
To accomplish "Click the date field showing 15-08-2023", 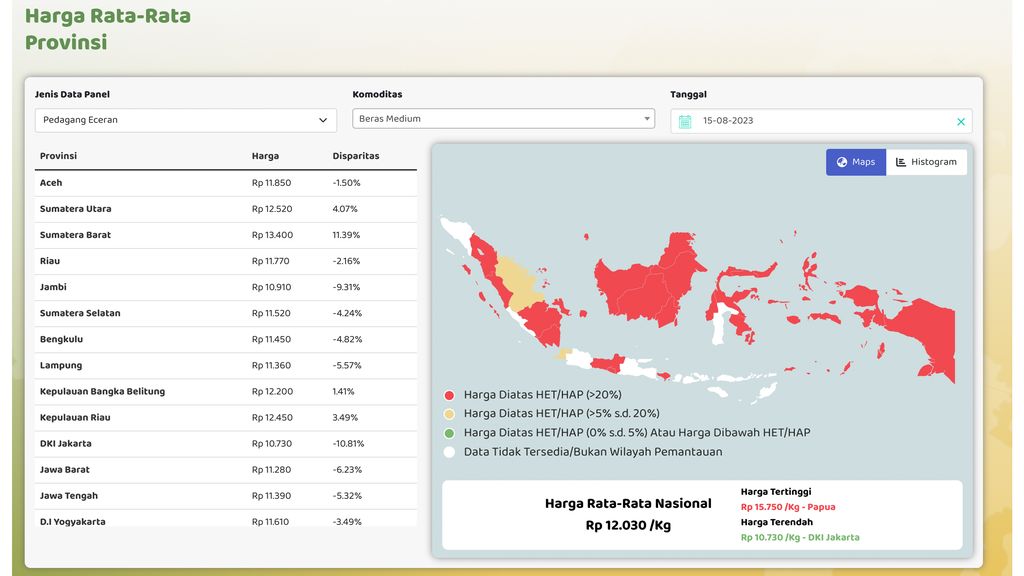I will click(821, 121).
